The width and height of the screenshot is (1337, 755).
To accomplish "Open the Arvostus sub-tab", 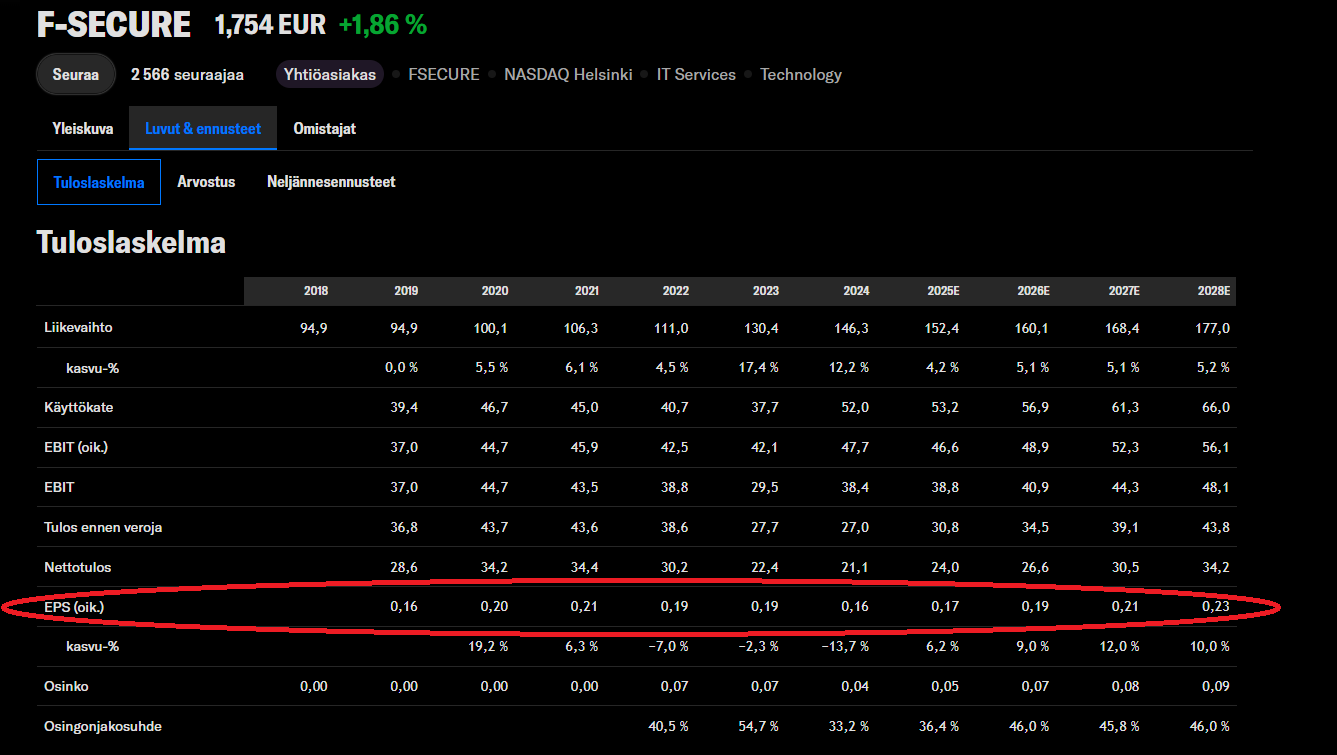I will (206, 182).
